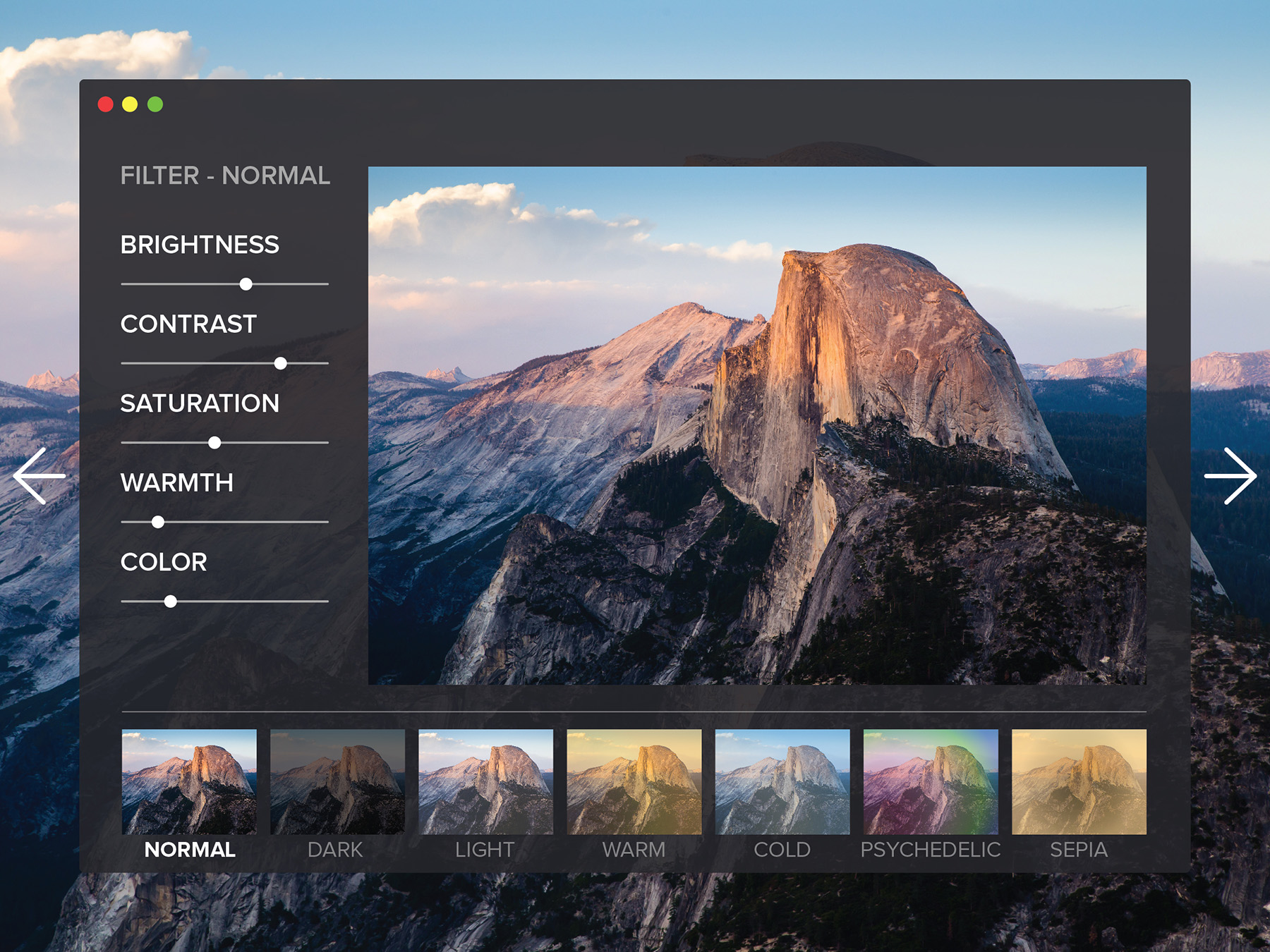Select the Normal filter thumbnail
Image resolution: width=1270 pixels, height=952 pixels.
[x=189, y=781]
